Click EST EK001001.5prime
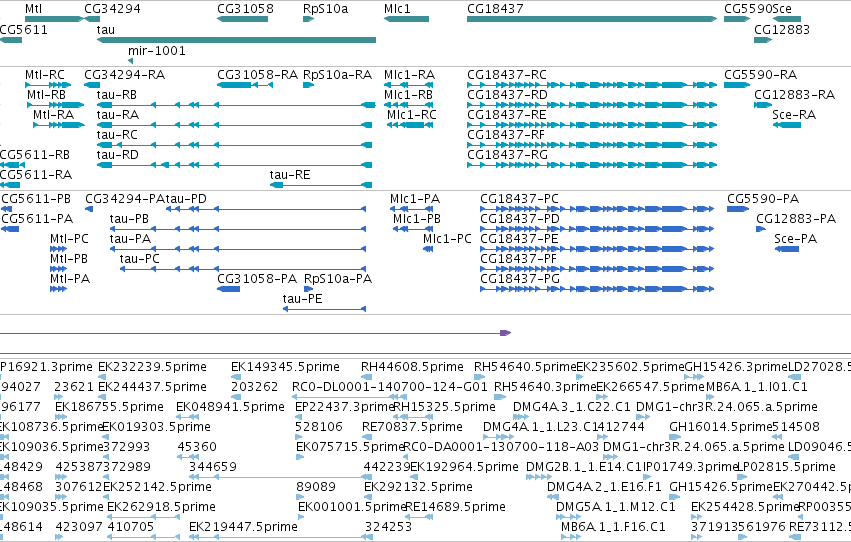The image size is (851, 542). pyautogui.click(x=303, y=517)
